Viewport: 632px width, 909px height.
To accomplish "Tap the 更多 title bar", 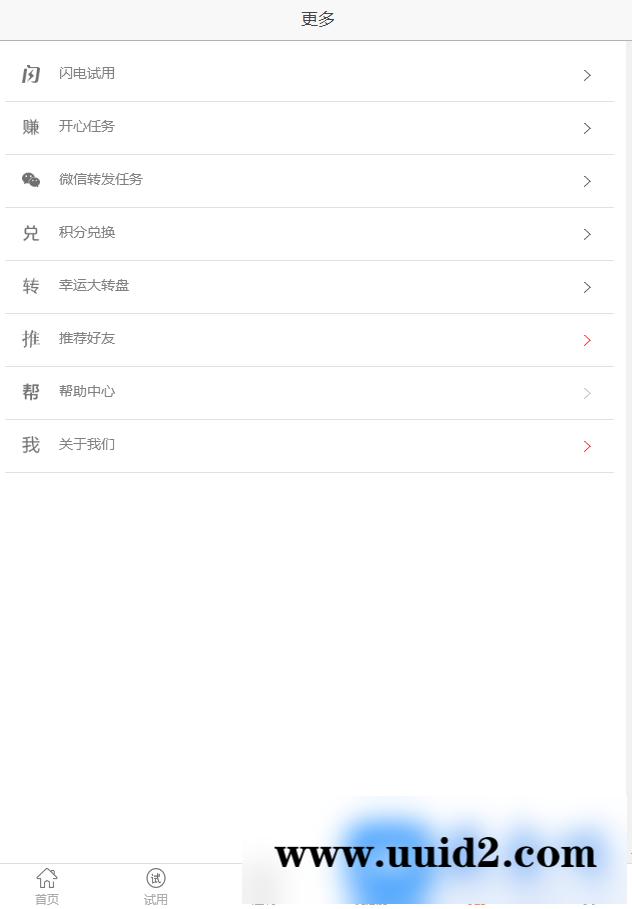I will (x=316, y=18).
